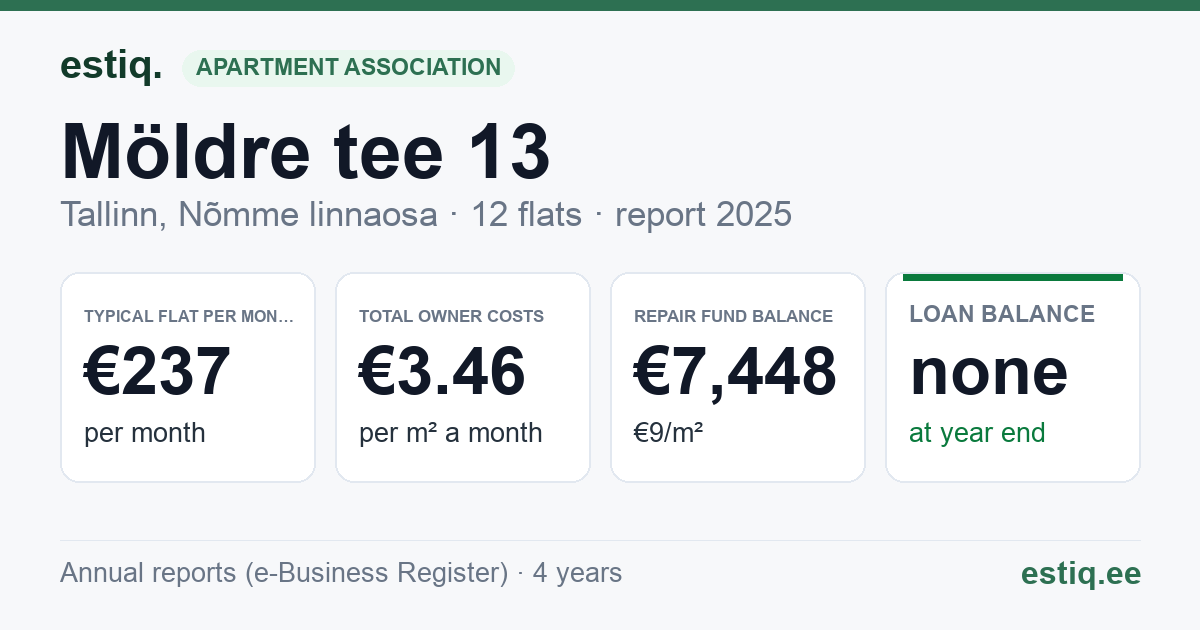Click the €3.46 value
Image resolution: width=1200 pixels, height=630 pixels.
click(442, 372)
